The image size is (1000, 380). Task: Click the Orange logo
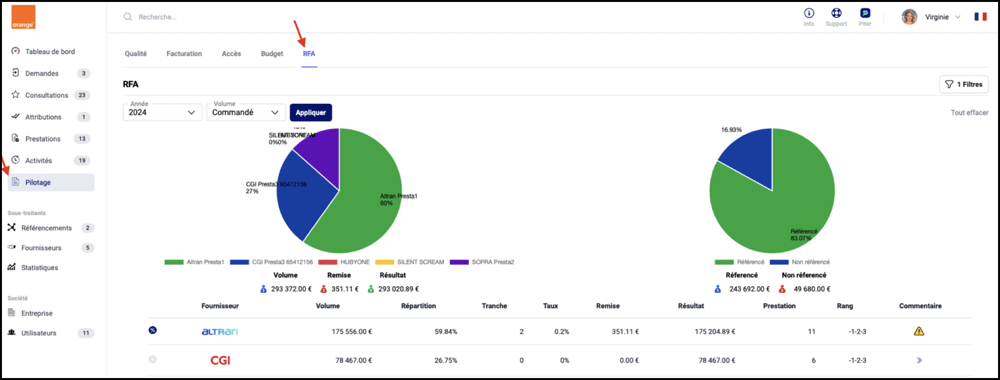pyautogui.click(x=24, y=17)
